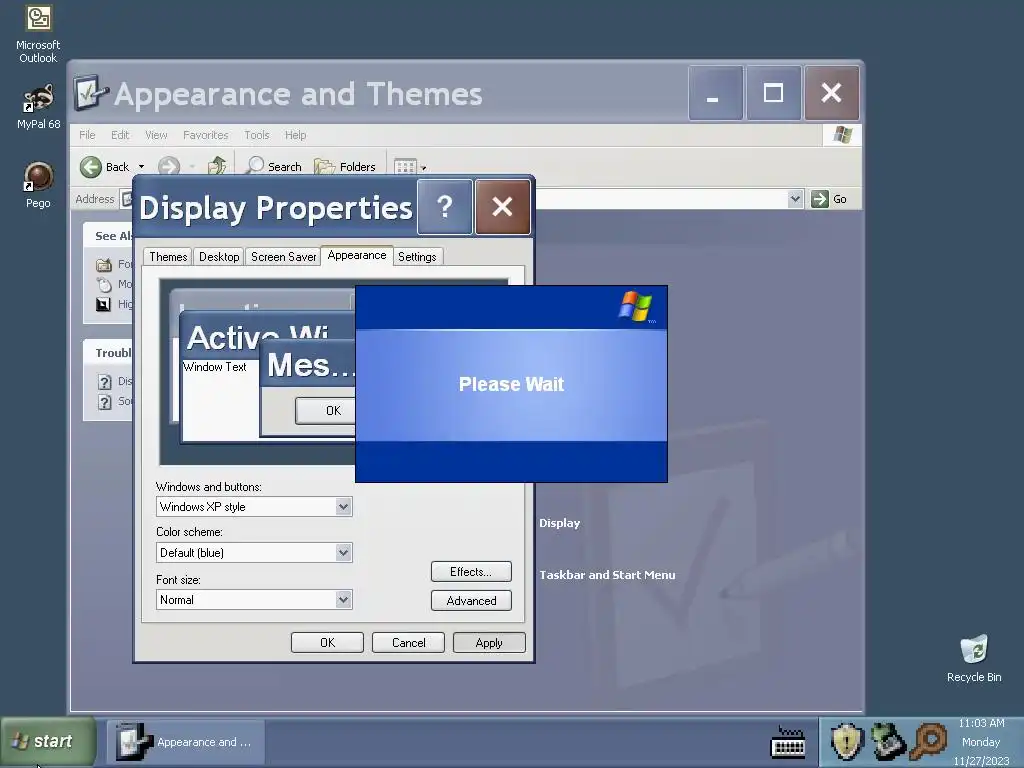1024x768 pixels.
Task: Open the View menu
Action: [x=156, y=135]
